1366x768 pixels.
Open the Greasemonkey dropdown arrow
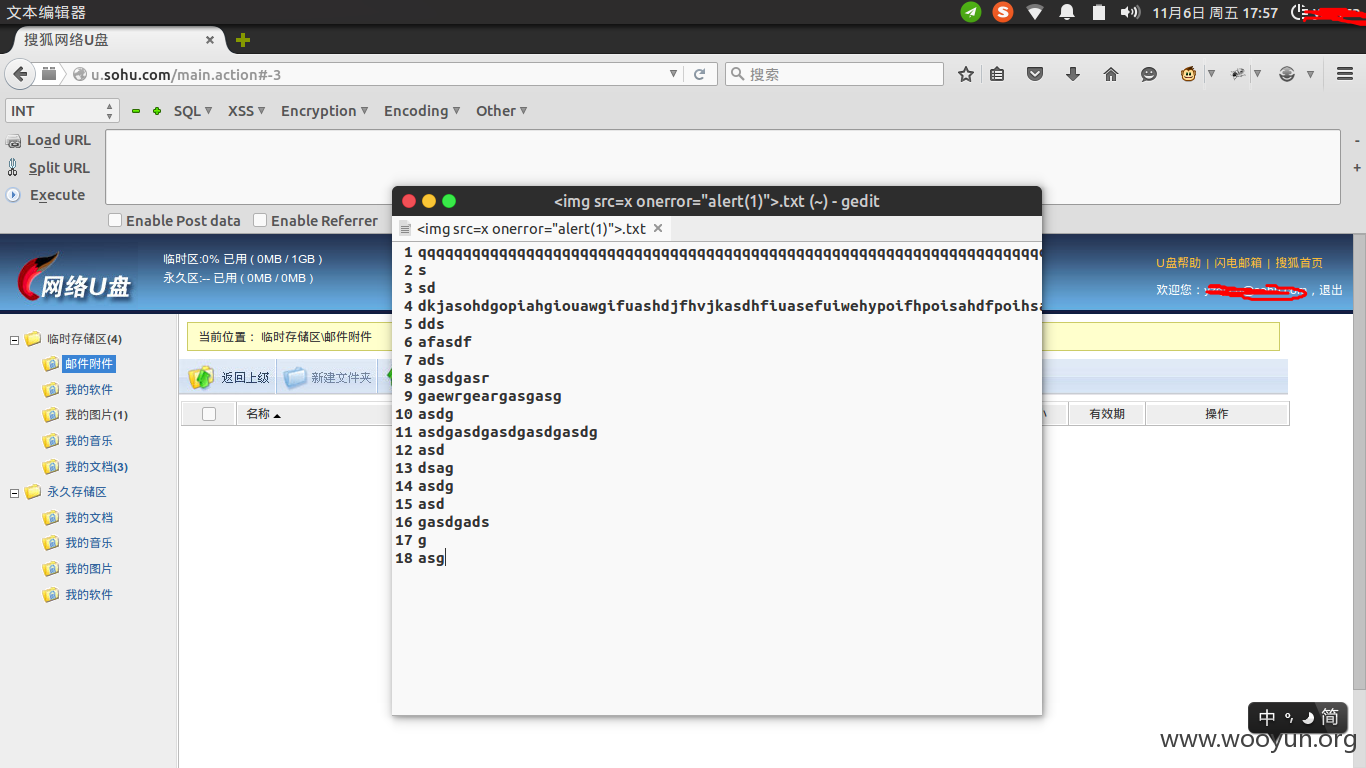click(1211, 74)
